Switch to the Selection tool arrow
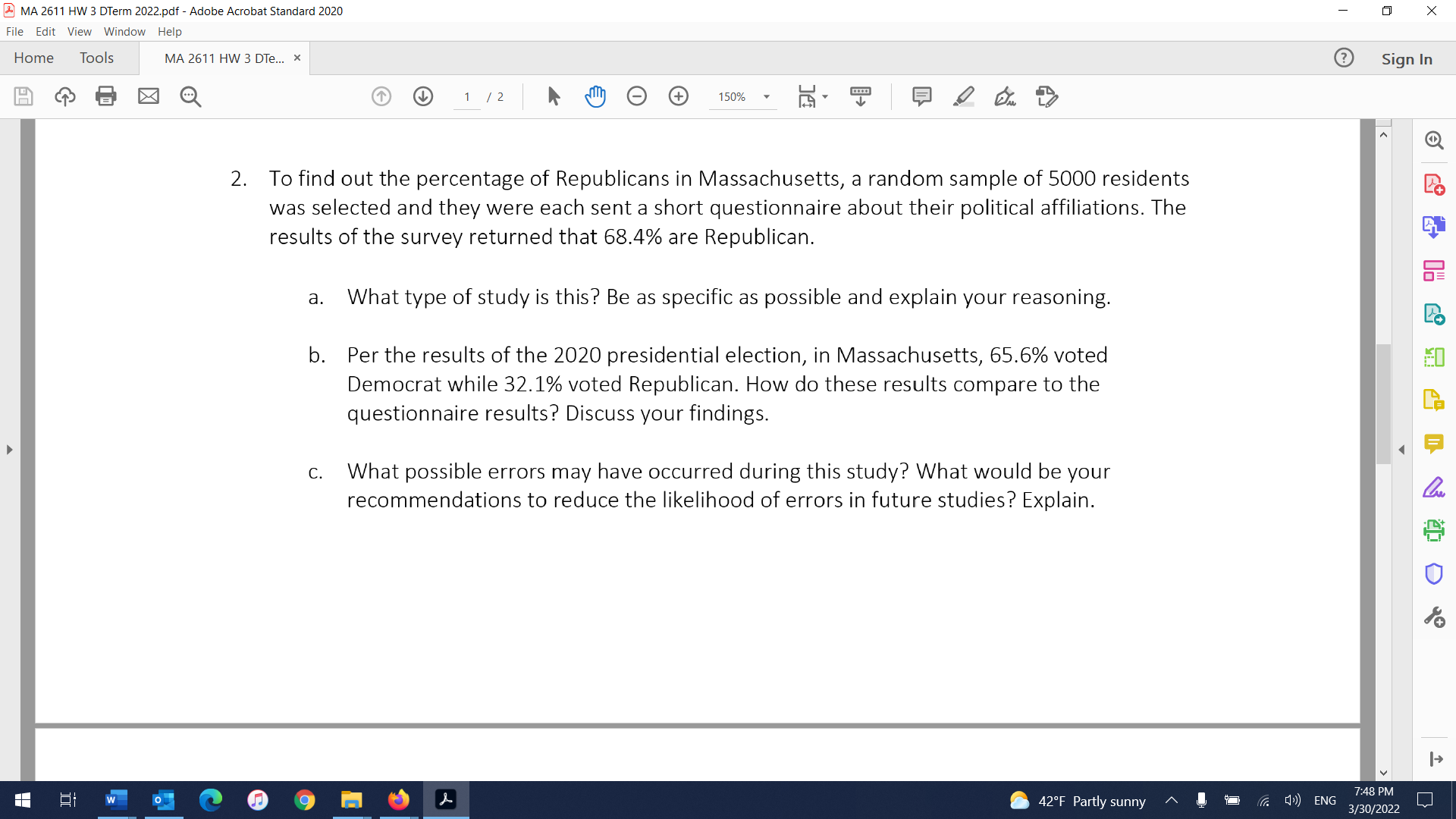The width and height of the screenshot is (1456, 819). click(554, 96)
